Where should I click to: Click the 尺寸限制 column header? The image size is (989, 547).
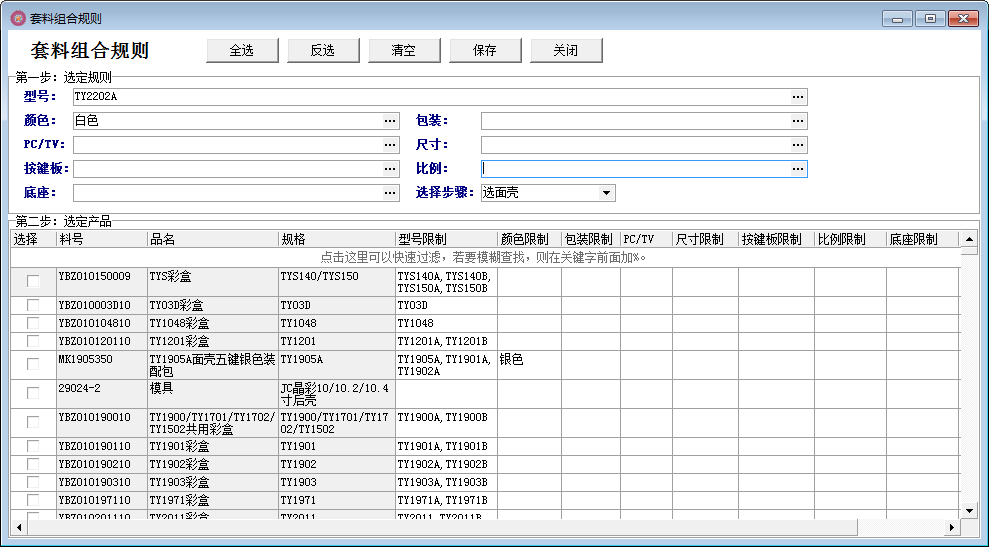705,239
